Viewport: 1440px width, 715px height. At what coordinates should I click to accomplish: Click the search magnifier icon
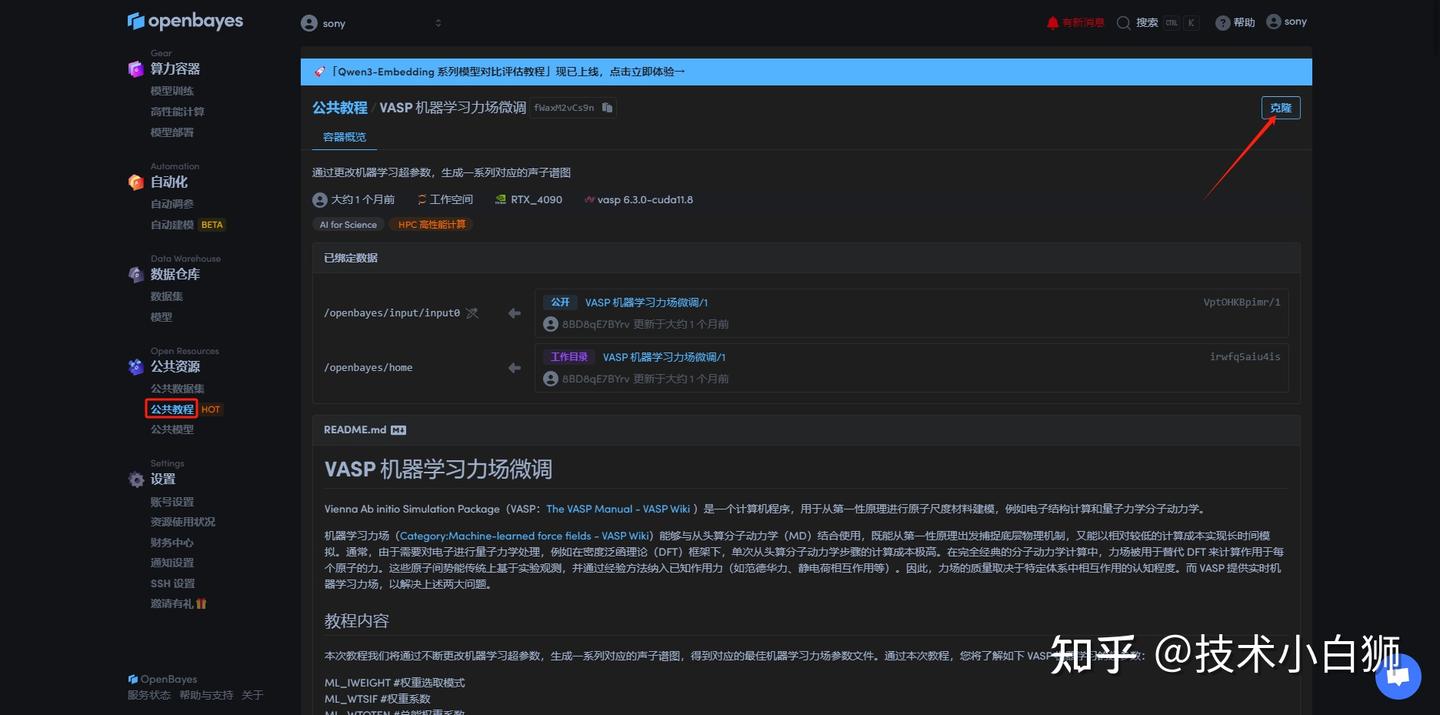tap(1124, 22)
